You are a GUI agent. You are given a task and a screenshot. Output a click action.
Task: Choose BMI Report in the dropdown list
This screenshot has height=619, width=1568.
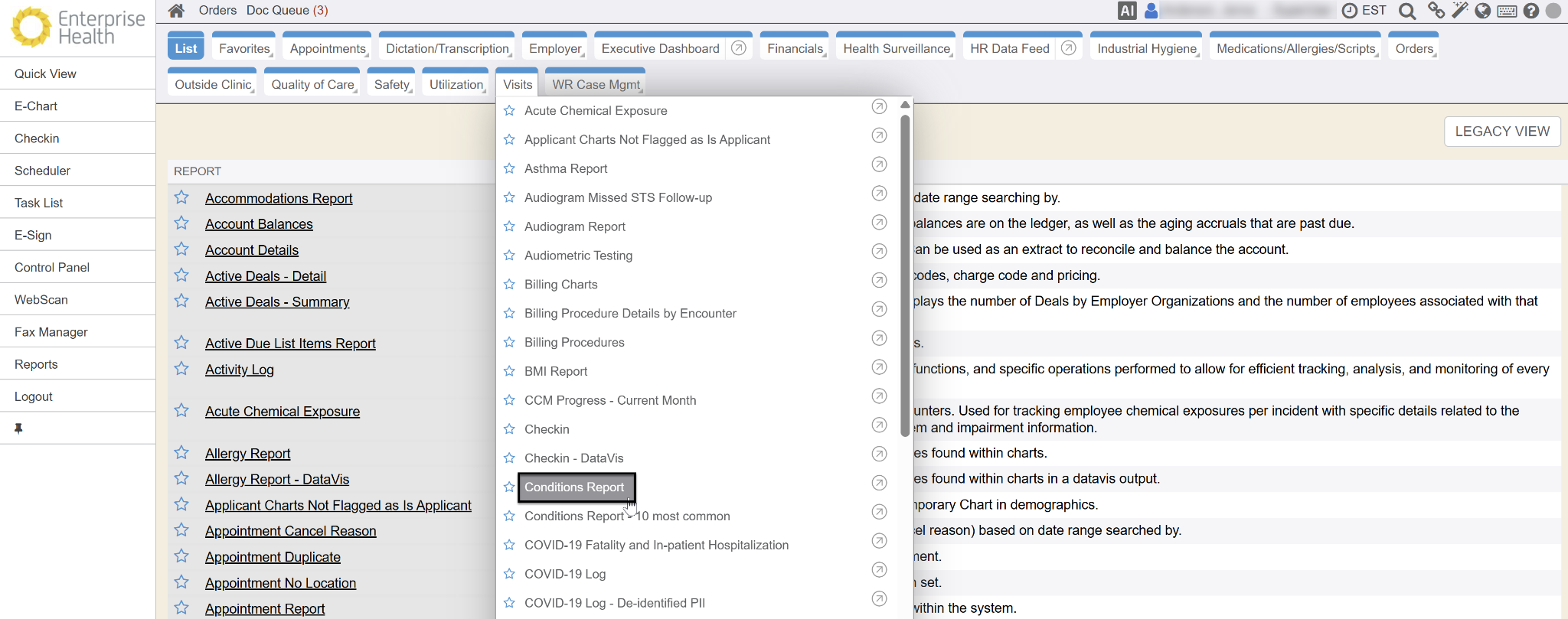[x=556, y=371]
